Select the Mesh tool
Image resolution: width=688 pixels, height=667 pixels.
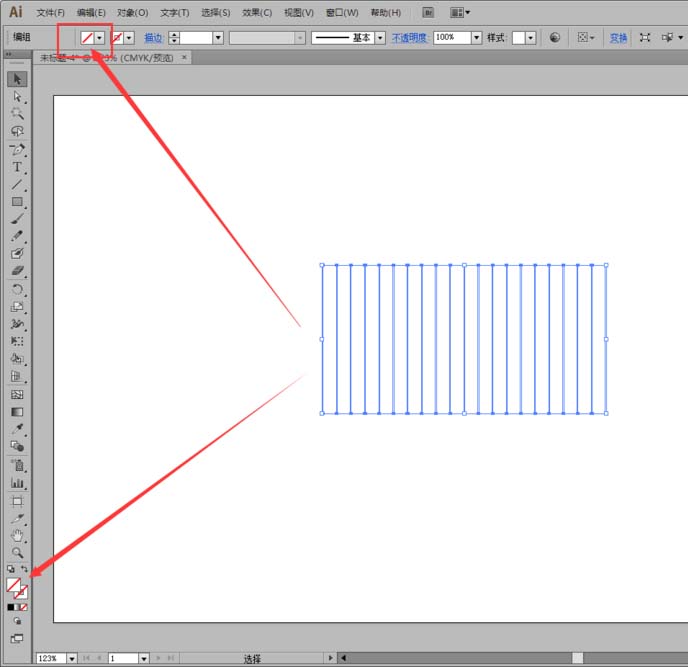[x=17, y=394]
